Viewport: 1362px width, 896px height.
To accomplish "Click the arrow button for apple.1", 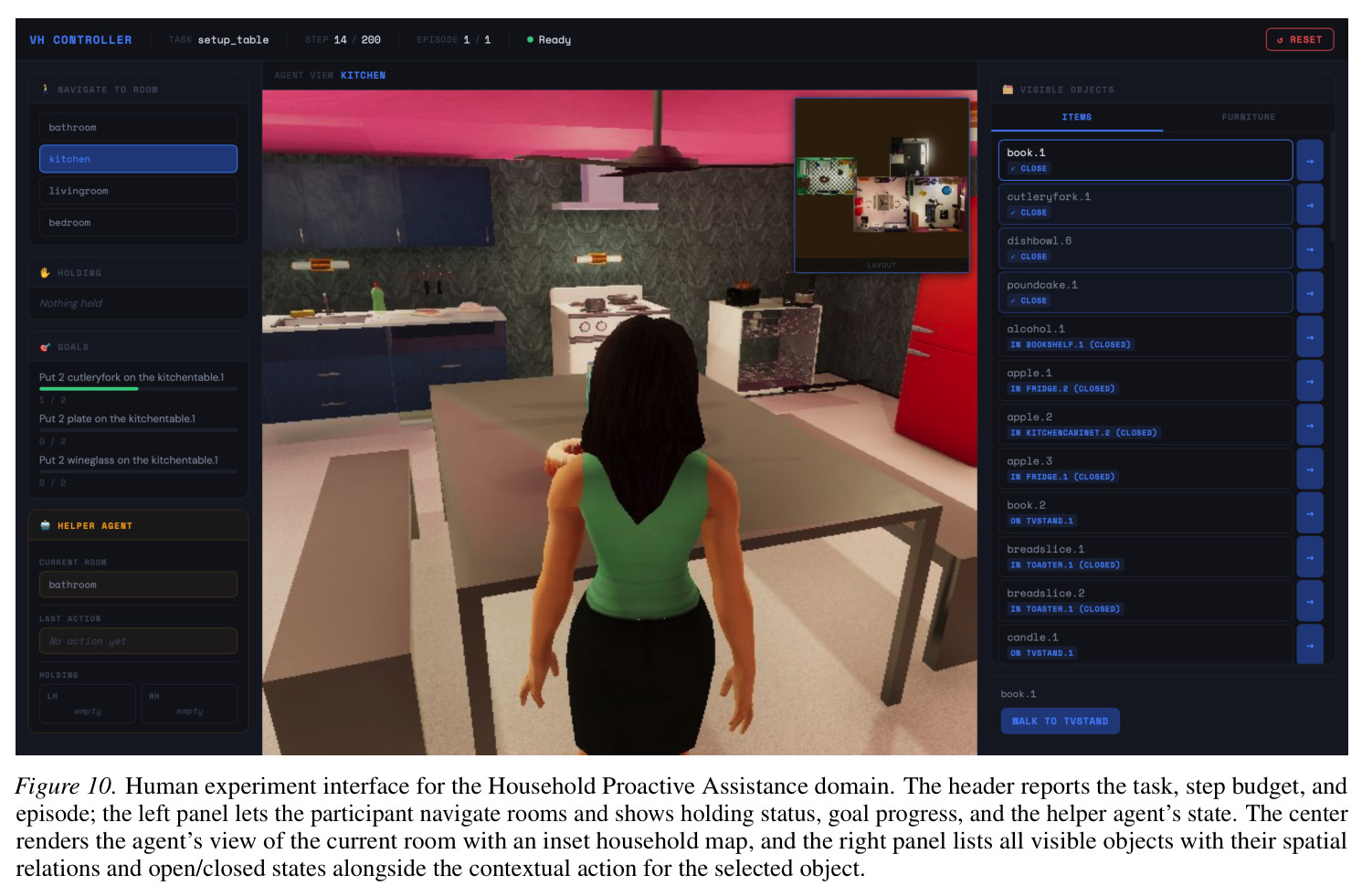I will click(1309, 381).
